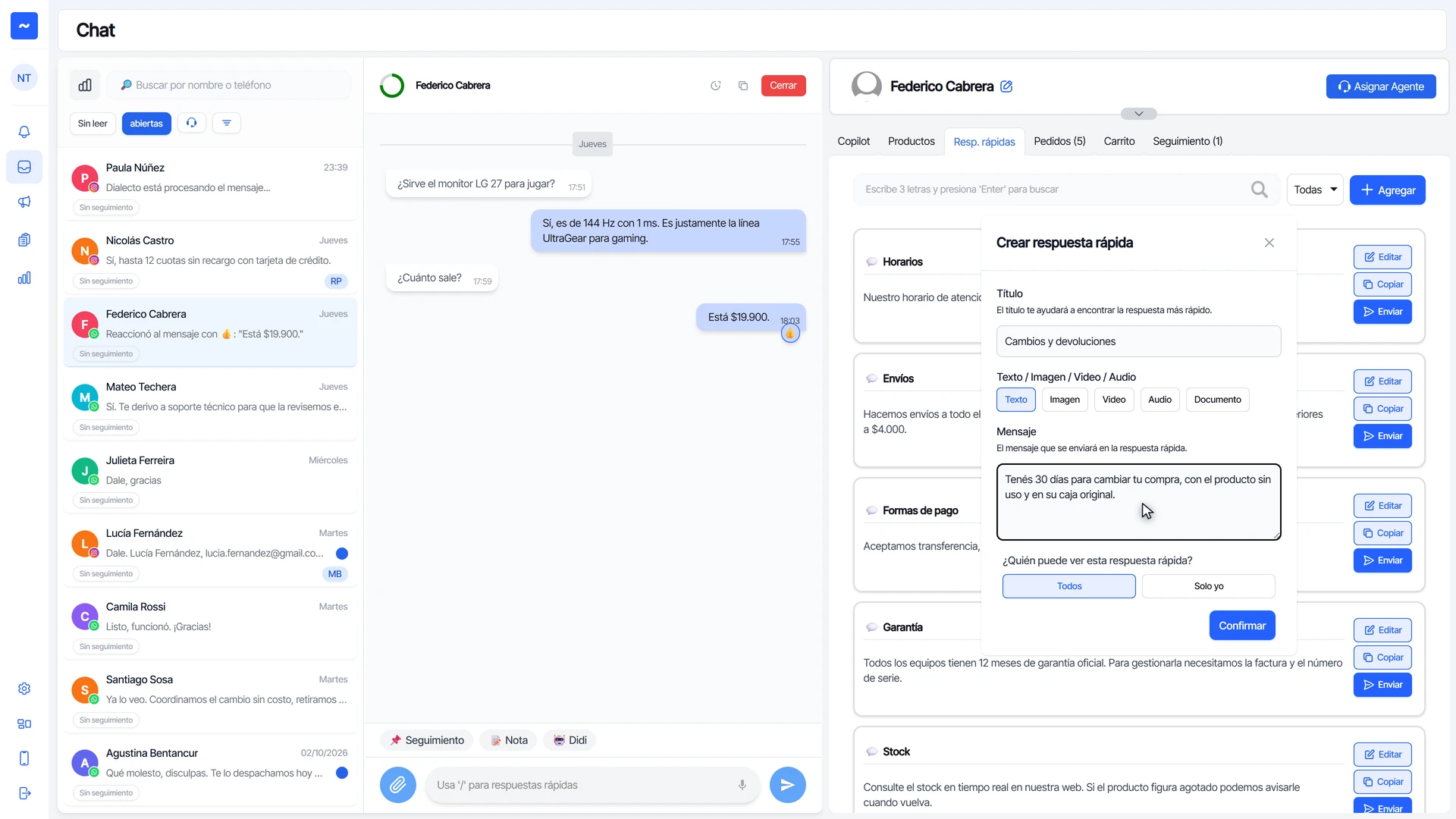Click search magnifier in quick replies
Viewport: 1456px width, 819px height.
1259,190
